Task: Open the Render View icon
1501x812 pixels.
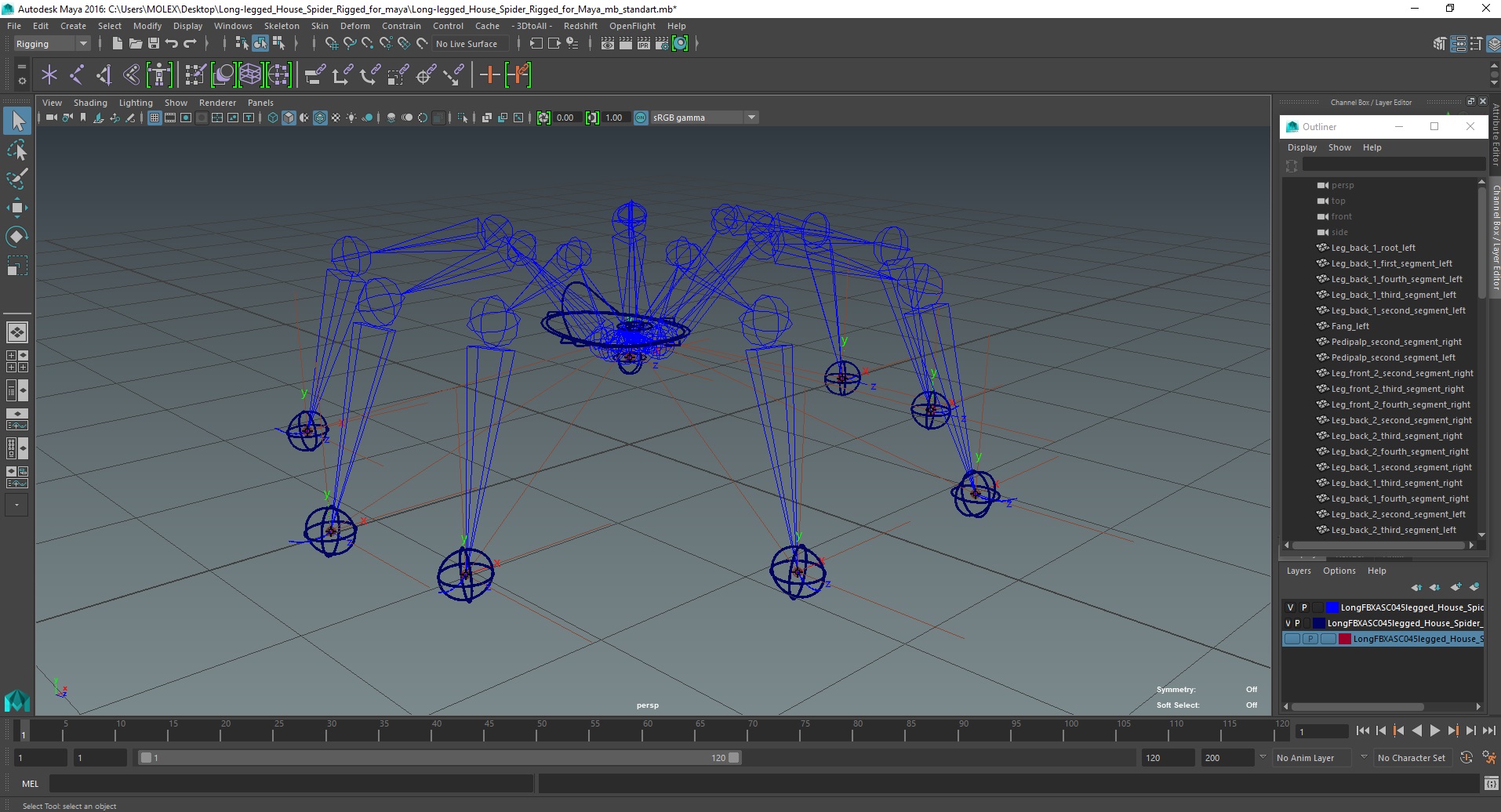Action: pyautogui.click(x=608, y=44)
